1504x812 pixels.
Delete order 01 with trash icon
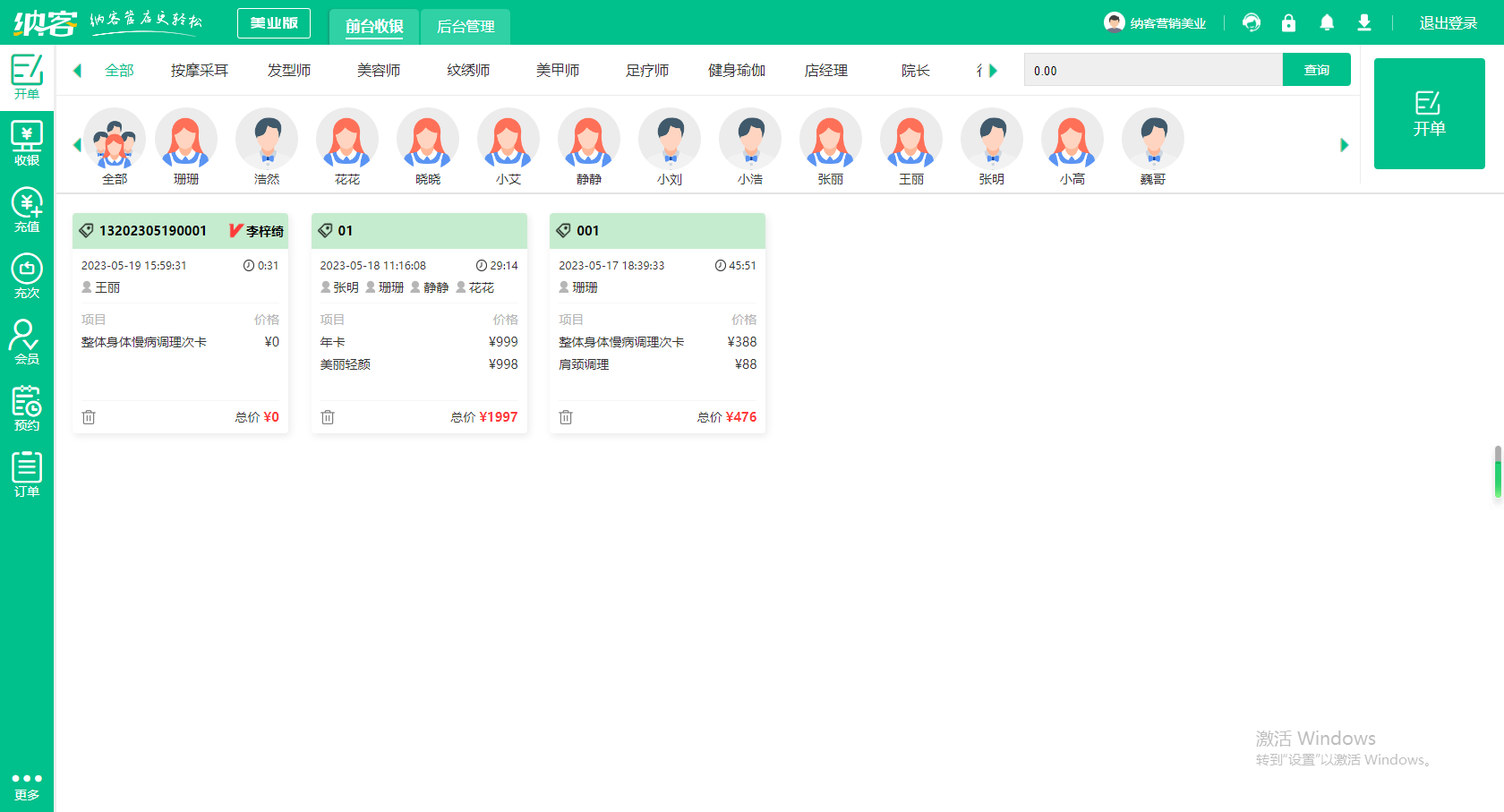coord(328,417)
